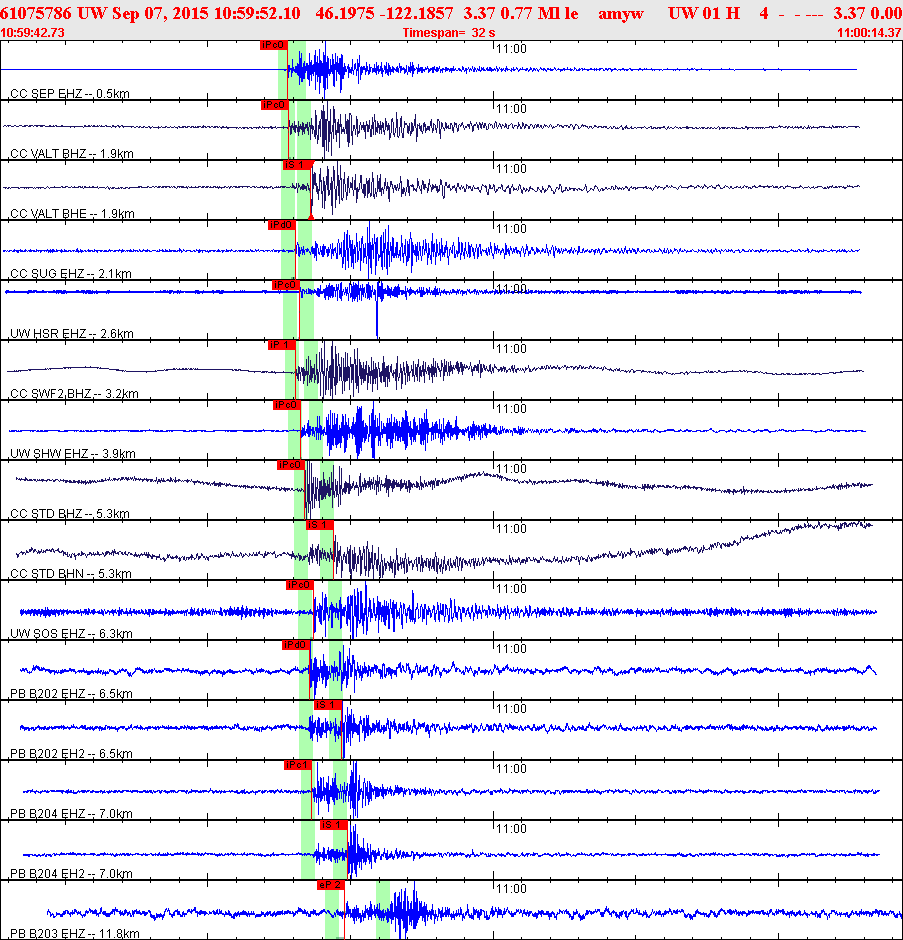Select the iP 1 pick flag on CC SWF2 BHZ trace

tap(282, 345)
